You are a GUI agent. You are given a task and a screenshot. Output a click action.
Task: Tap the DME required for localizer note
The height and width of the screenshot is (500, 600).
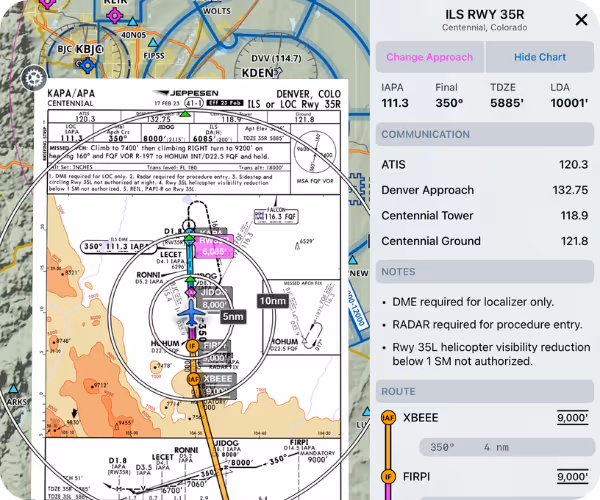click(473, 302)
